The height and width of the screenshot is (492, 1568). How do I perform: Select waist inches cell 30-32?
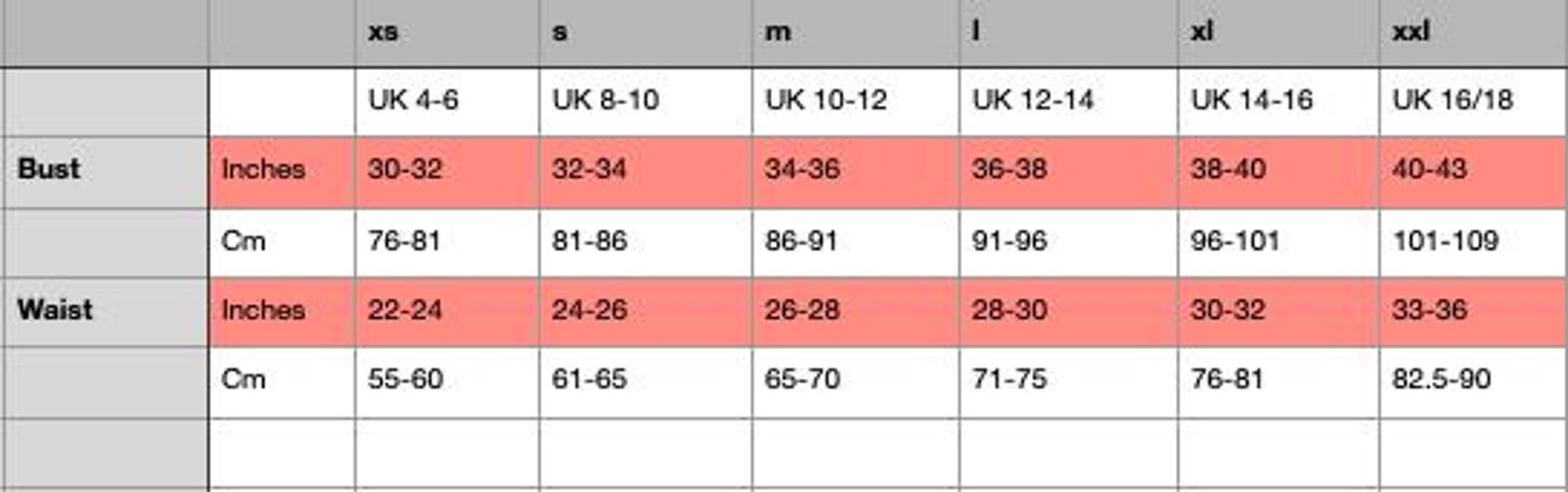(x=1279, y=312)
